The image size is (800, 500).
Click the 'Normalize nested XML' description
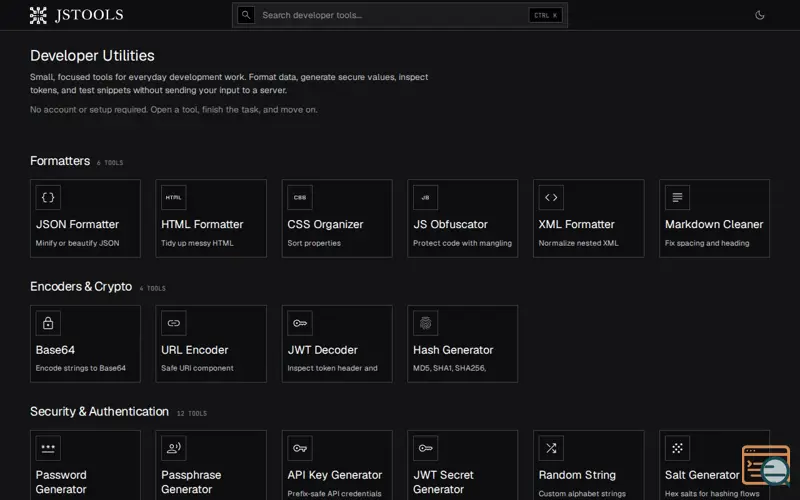tap(579, 243)
